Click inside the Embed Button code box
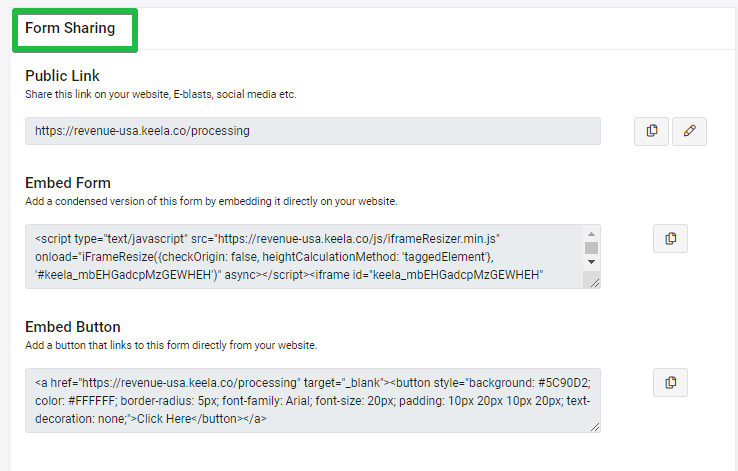 [313, 400]
